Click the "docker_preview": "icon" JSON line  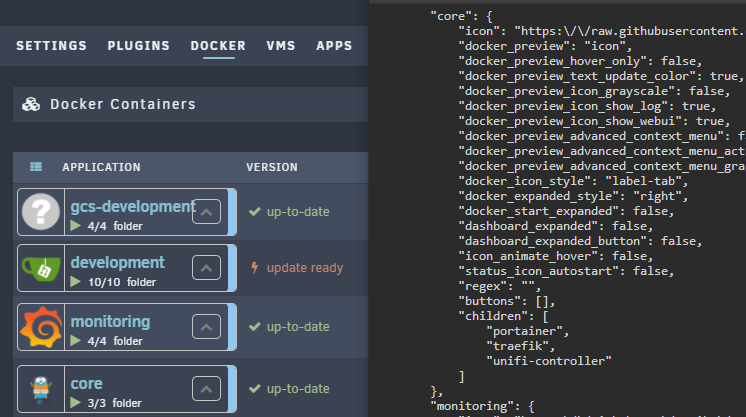[545, 46]
